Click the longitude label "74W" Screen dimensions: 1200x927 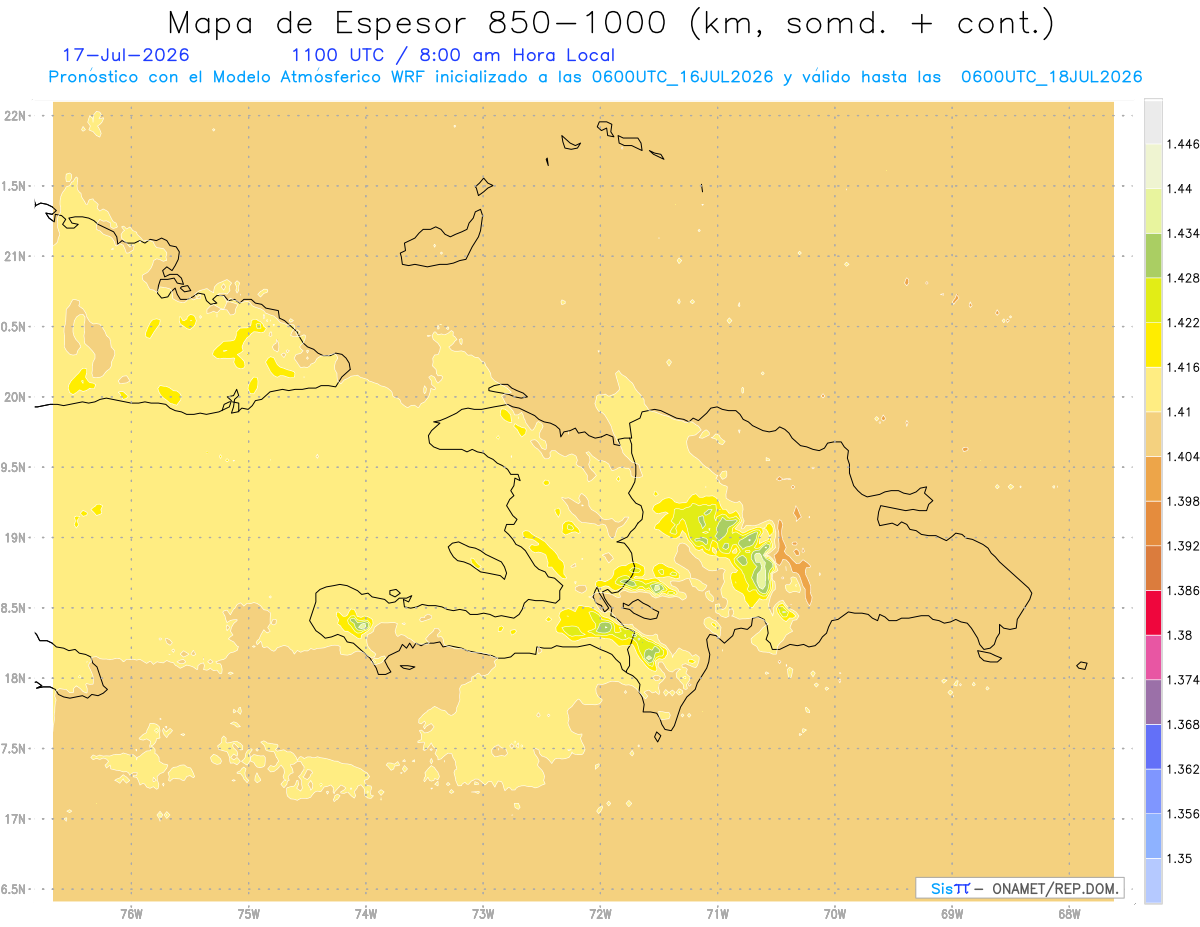366,913
